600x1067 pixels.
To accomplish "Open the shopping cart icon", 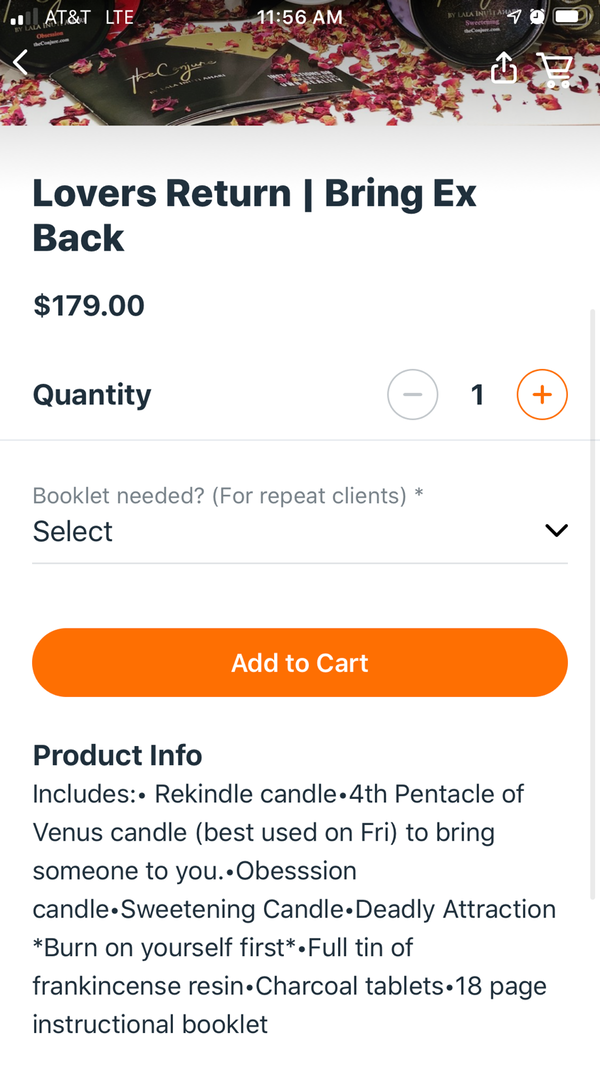I will click(x=555, y=68).
